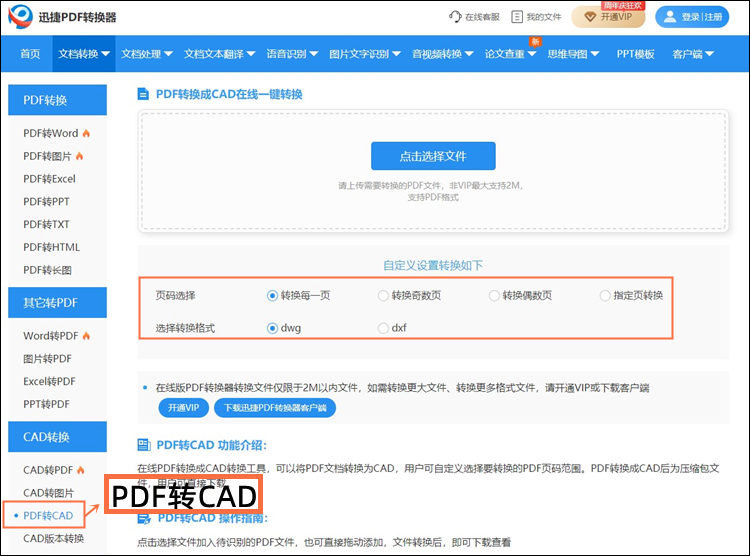The image size is (750, 556).
Task: Open PDF转HTML in sidebar
Action: click(x=52, y=247)
